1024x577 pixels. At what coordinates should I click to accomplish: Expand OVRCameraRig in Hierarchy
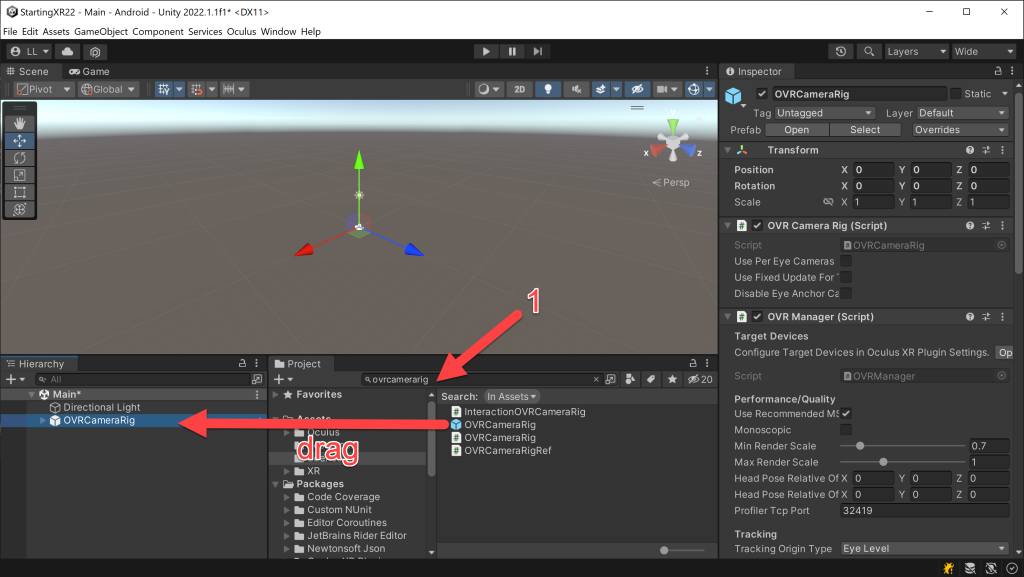point(43,420)
